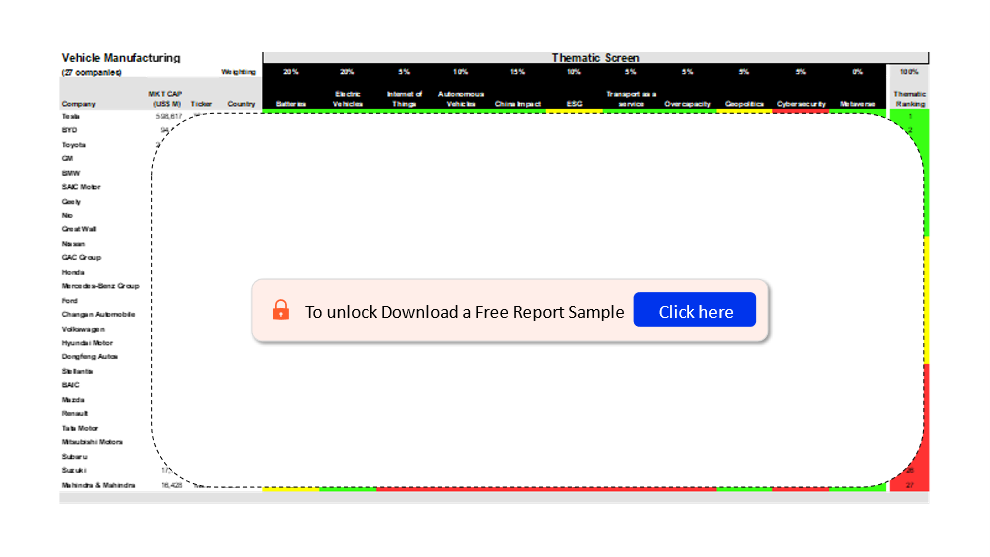Click the orange padlock icon
The height and width of the screenshot is (557, 990).
(x=281, y=310)
